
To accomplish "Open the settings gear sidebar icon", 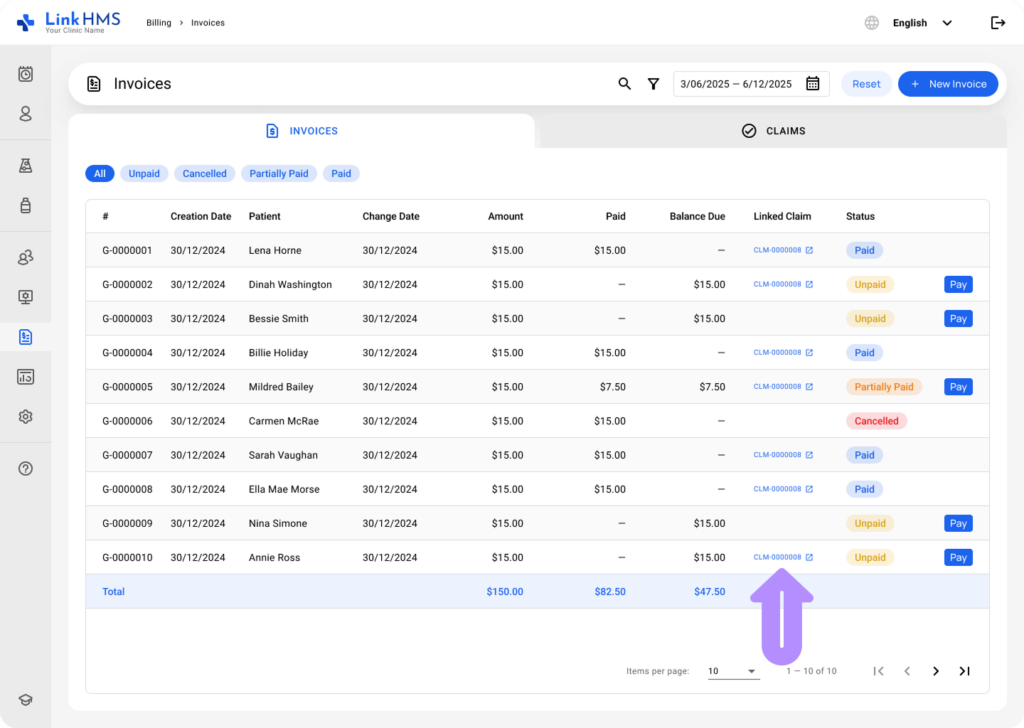I will (x=25, y=417).
